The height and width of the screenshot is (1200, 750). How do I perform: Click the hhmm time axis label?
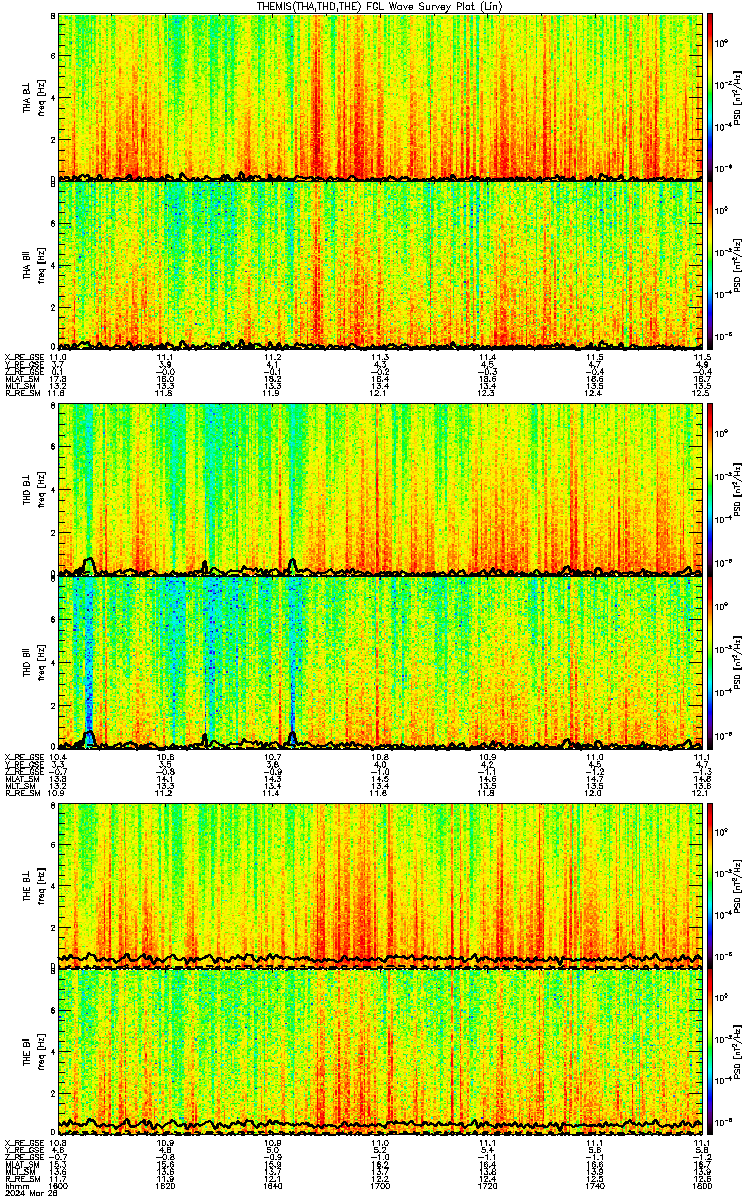tap(15, 1185)
